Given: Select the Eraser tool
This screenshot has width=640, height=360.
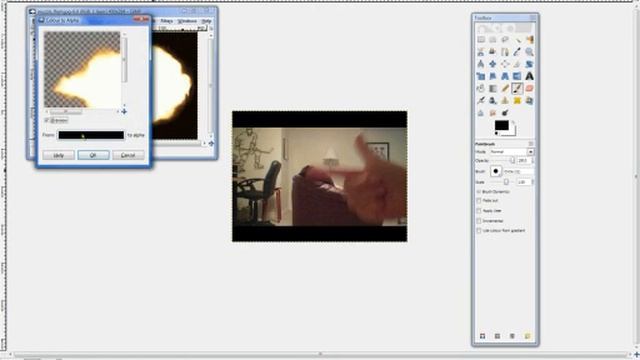Looking at the screenshot, I should [x=529, y=89].
